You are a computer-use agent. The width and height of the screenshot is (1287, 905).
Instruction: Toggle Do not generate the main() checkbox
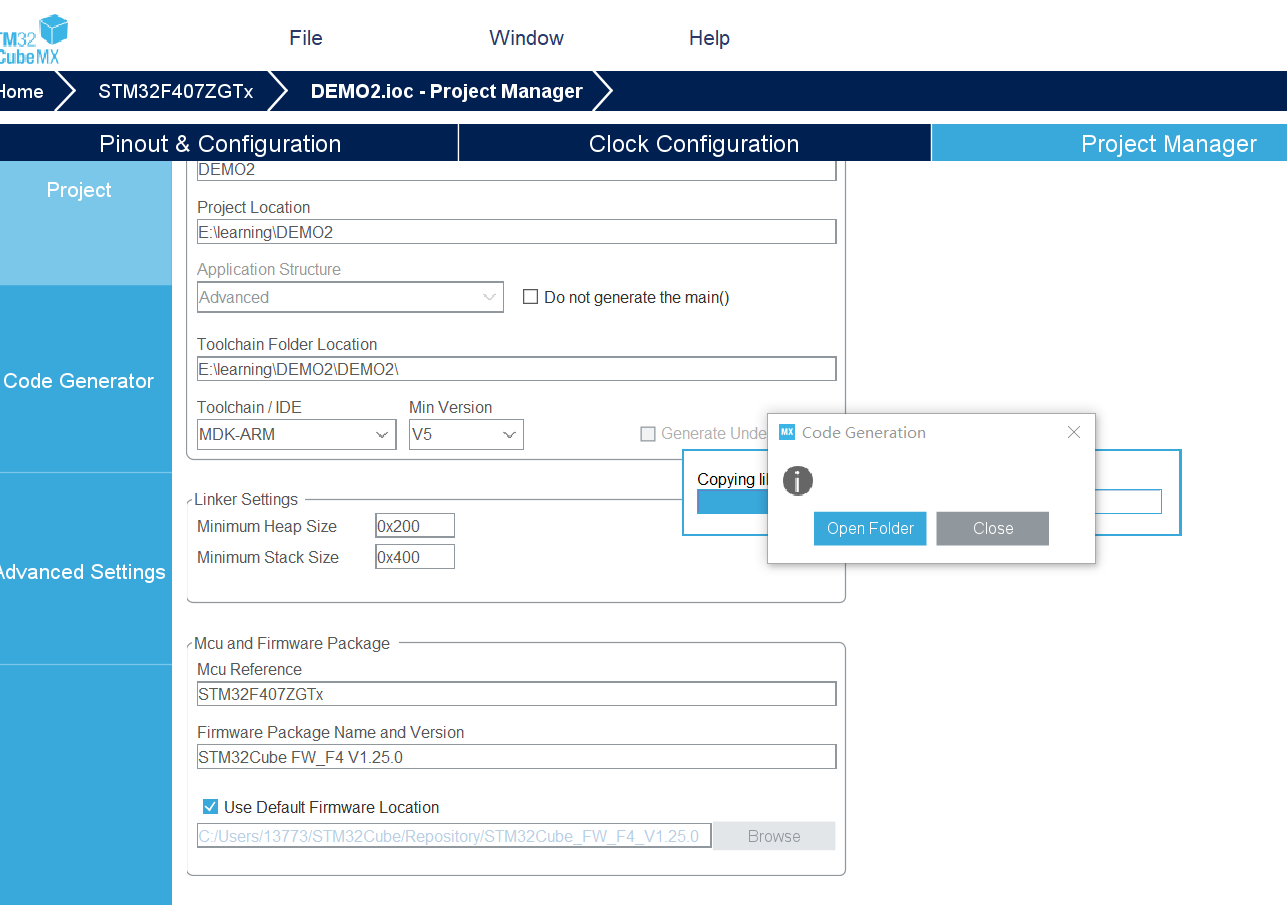click(x=531, y=297)
